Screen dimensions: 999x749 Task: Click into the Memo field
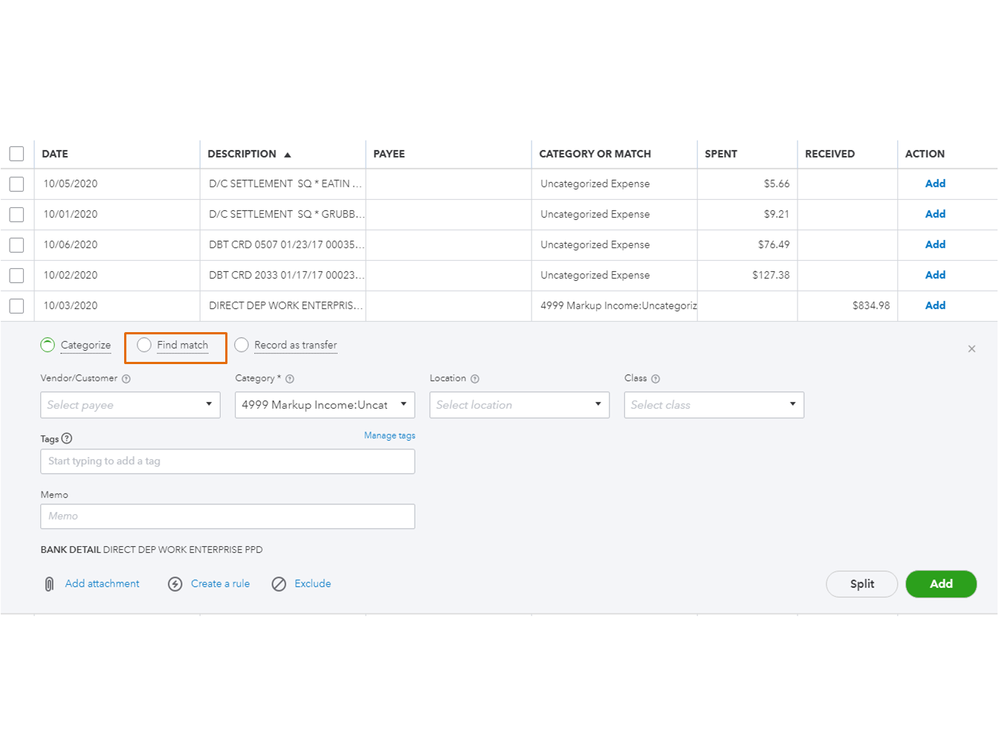228,516
